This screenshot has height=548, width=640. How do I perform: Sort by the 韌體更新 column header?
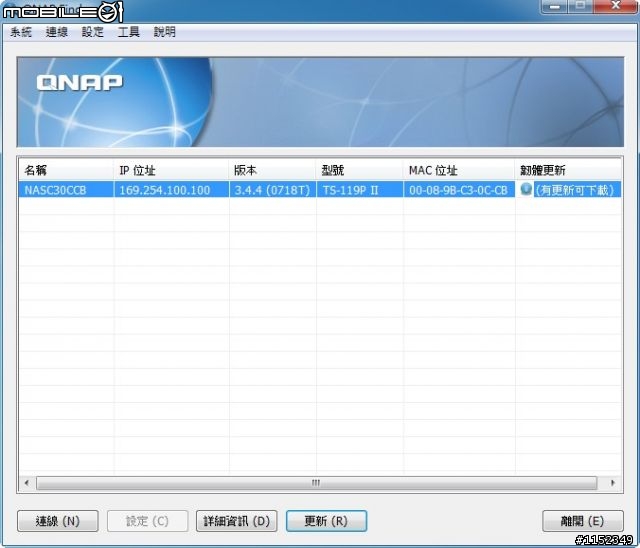pos(568,170)
